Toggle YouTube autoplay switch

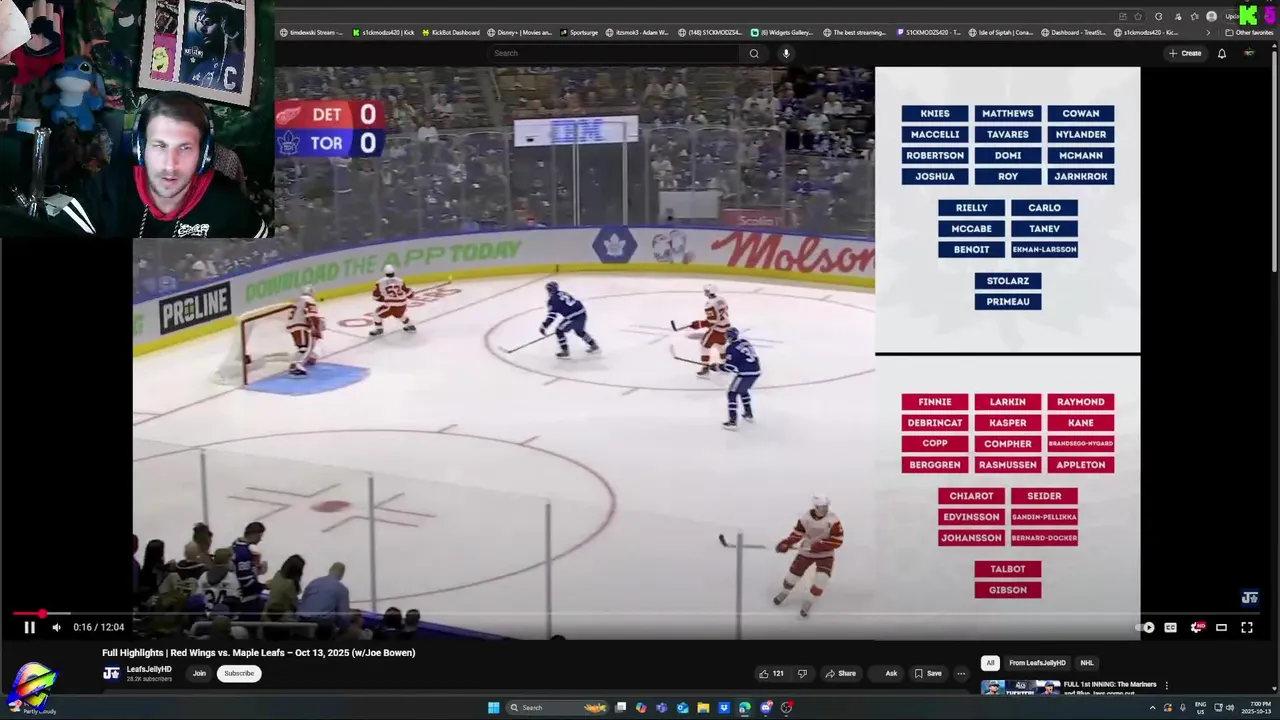[1146, 627]
